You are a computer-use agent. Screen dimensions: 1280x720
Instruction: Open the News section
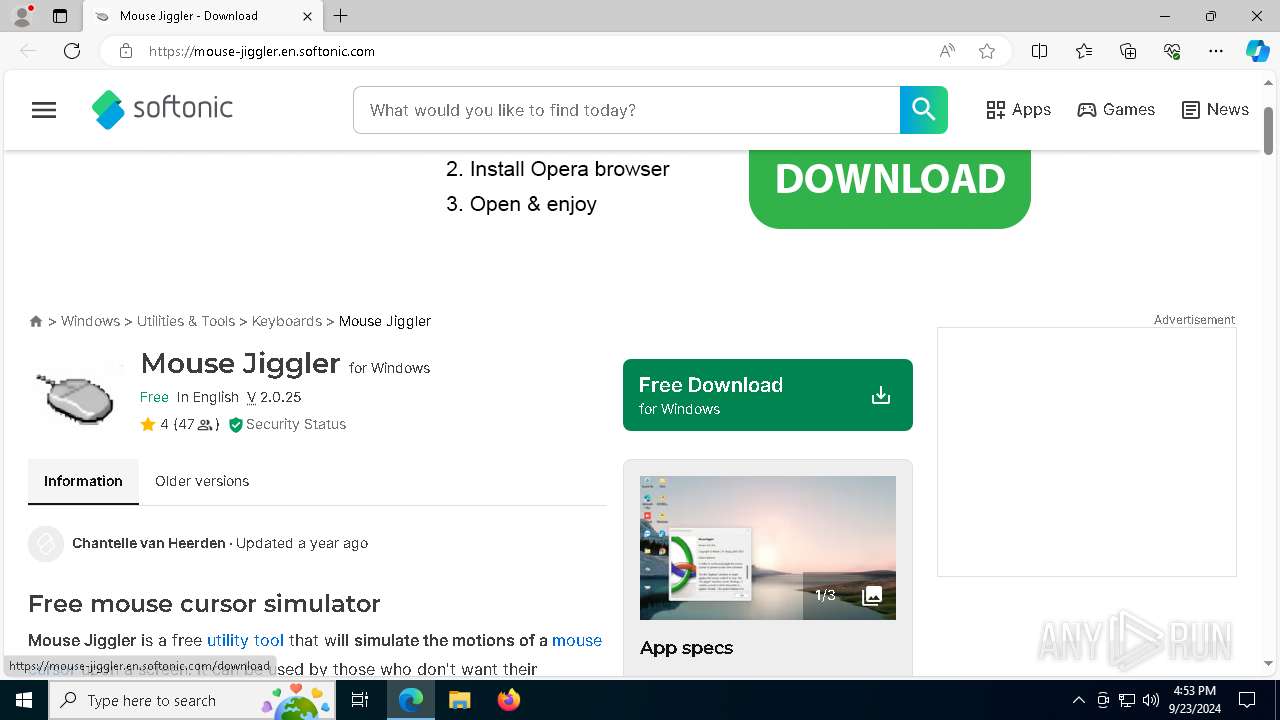point(1215,110)
